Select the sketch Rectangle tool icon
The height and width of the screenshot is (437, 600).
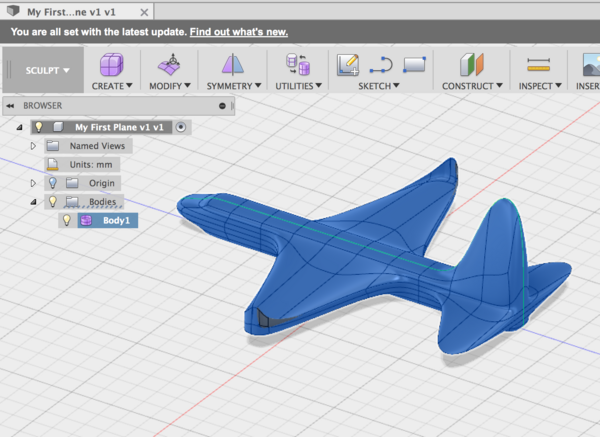tap(414, 65)
